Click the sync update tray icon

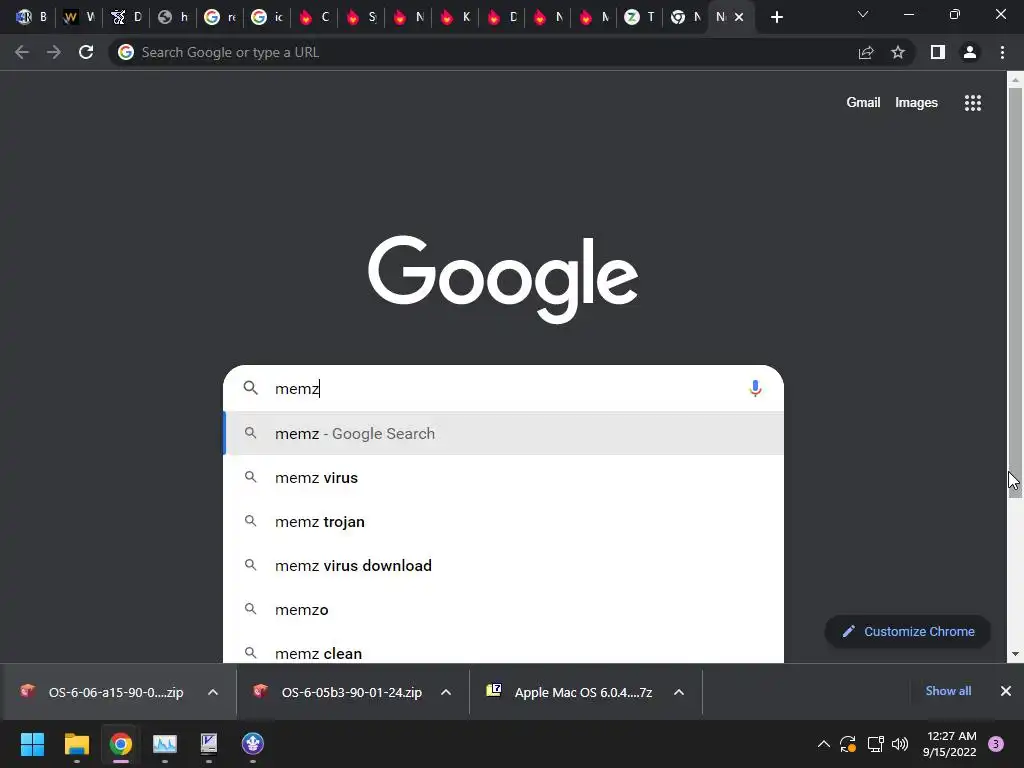tap(848, 744)
